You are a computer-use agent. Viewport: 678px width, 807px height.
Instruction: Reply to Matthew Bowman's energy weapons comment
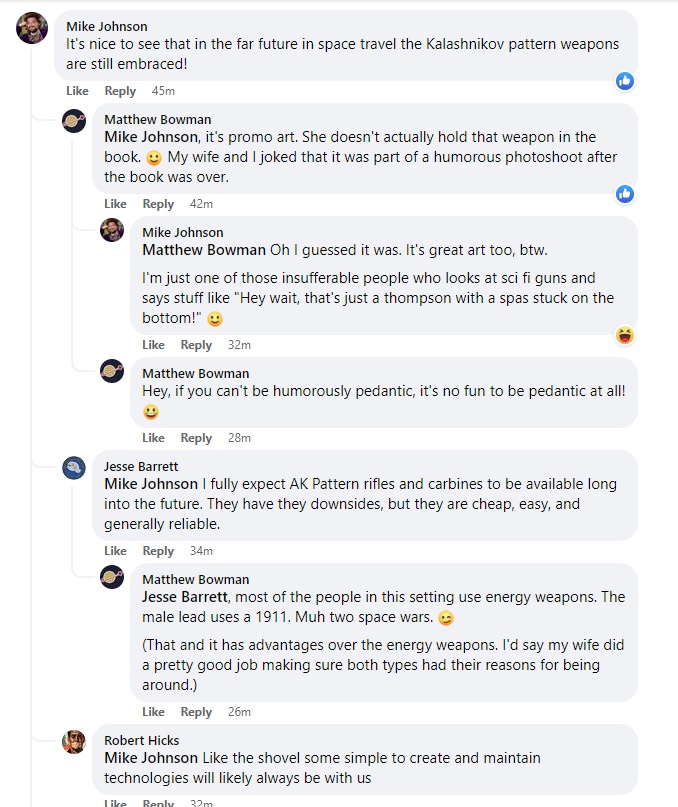coord(196,712)
